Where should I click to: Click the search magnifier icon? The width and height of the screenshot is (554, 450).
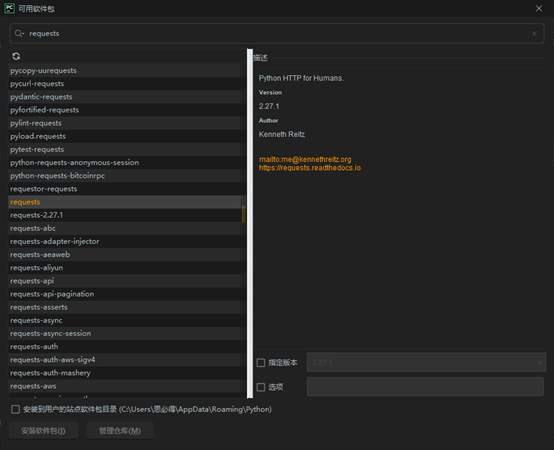(x=19, y=34)
